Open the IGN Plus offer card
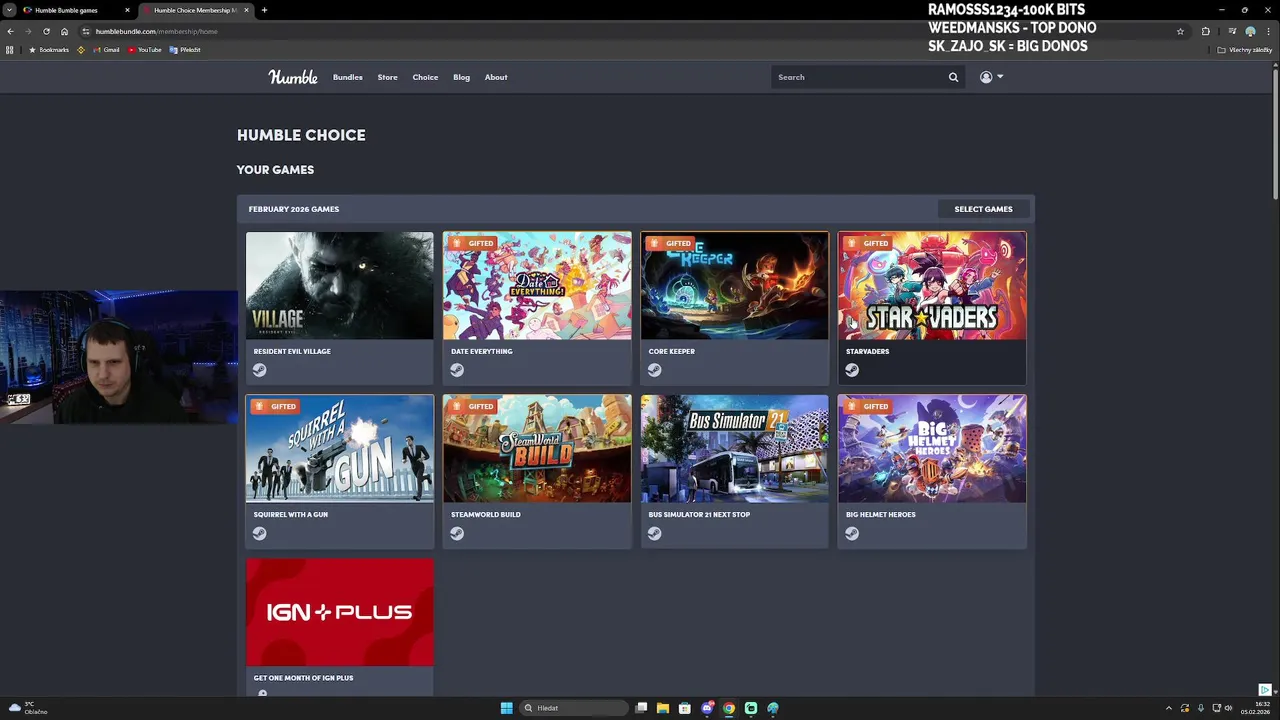Image resolution: width=1280 pixels, height=720 pixels. pyautogui.click(x=340, y=626)
